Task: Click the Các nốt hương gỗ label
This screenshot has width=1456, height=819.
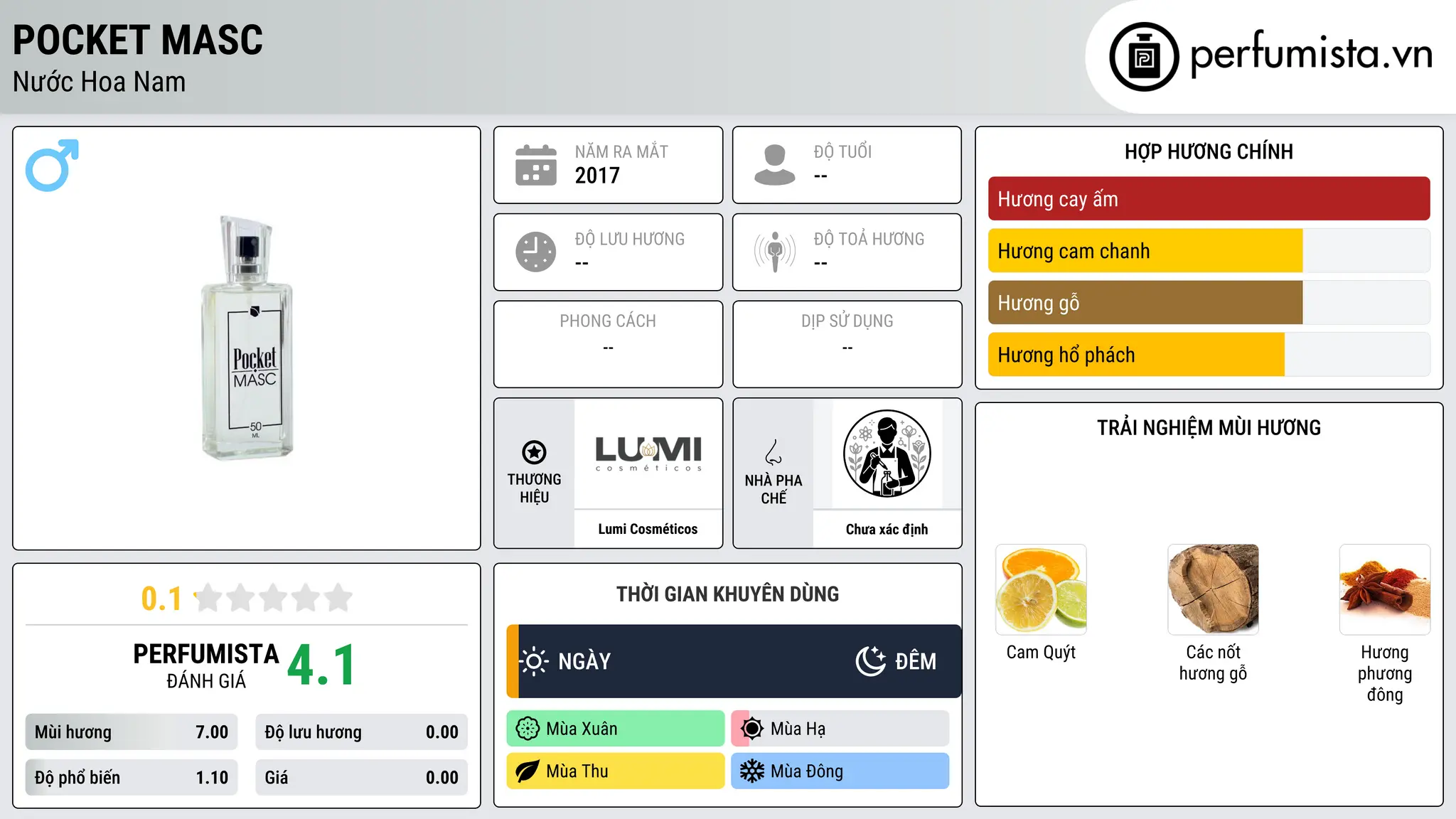Action: coord(1213,663)
